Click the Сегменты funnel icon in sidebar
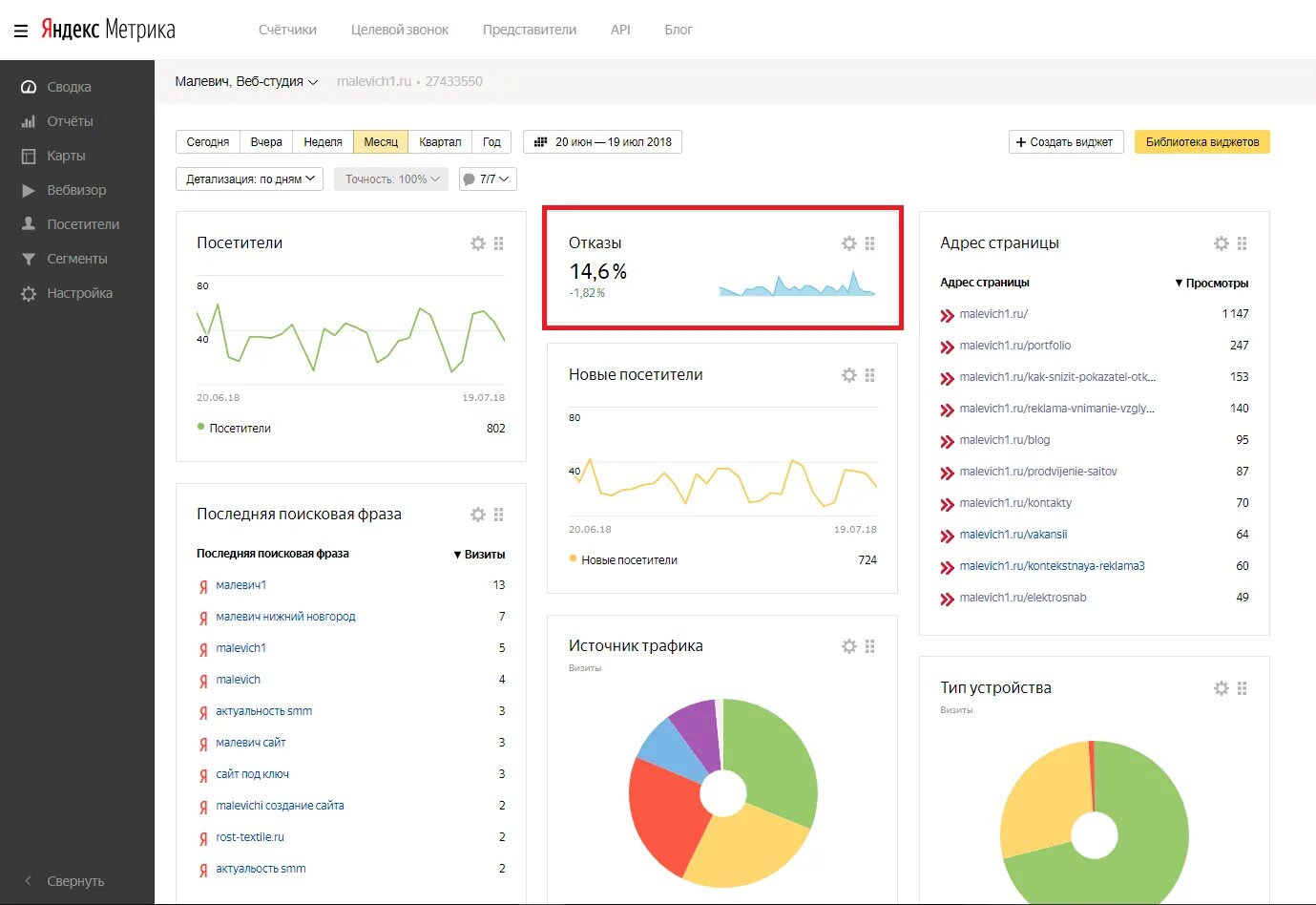 pos(29,259)
